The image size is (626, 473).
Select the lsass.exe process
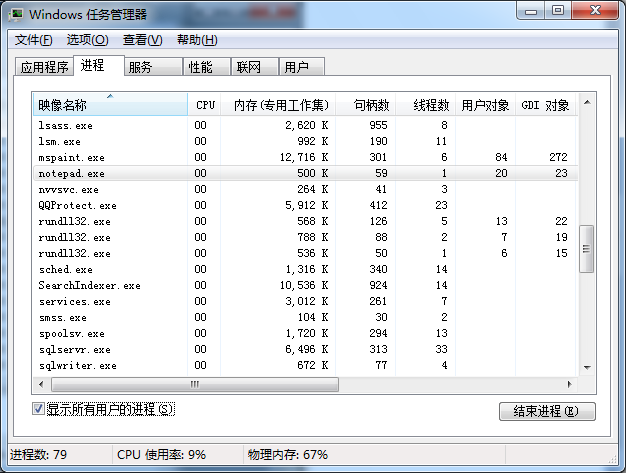click(305, 125)
